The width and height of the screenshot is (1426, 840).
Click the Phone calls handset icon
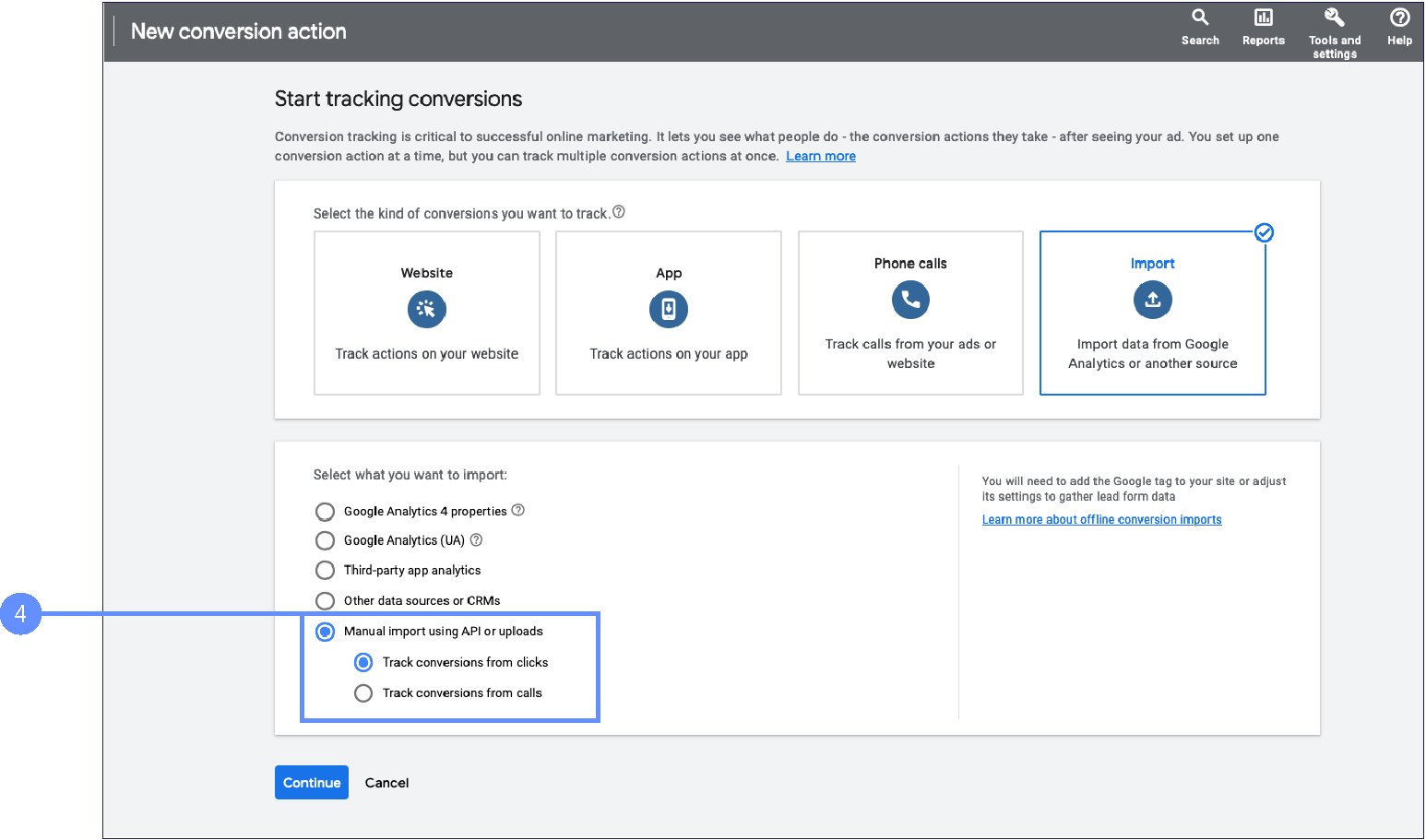click(x=910, y=300)
